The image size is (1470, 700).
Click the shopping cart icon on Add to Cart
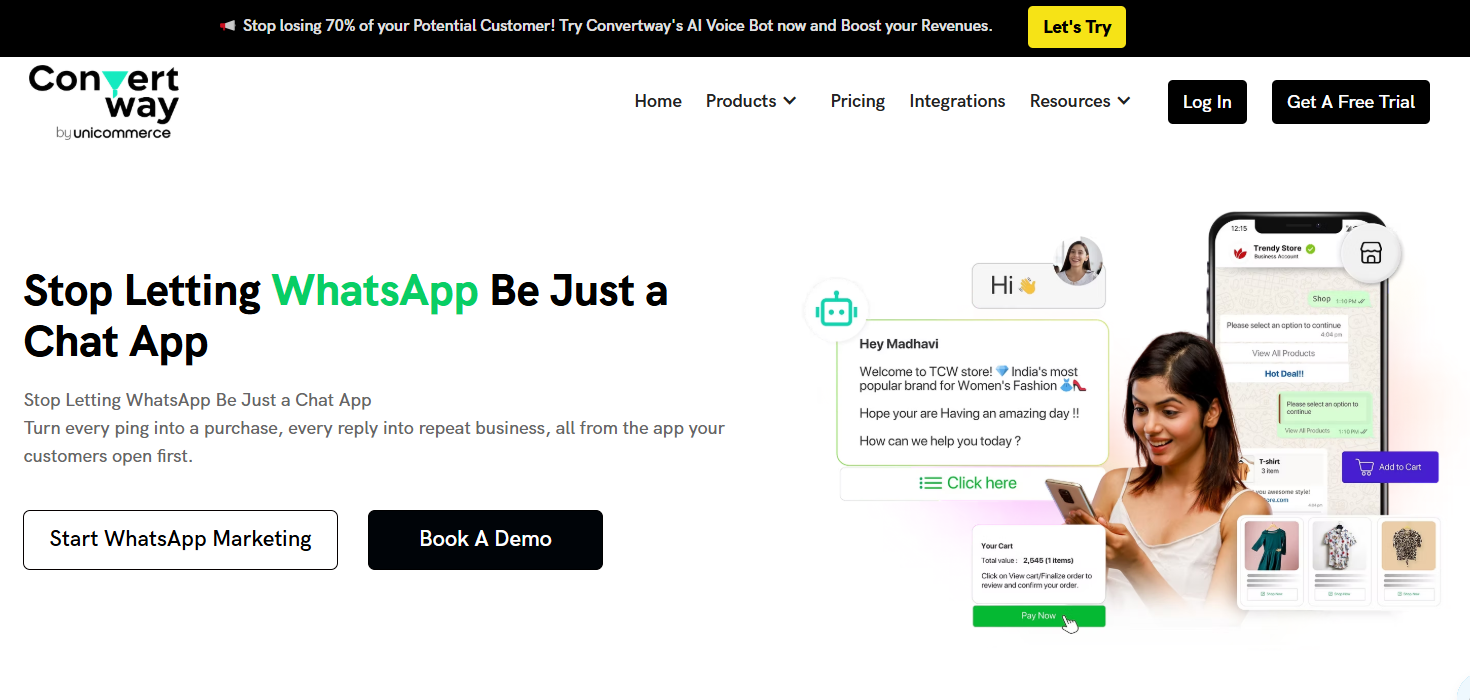tap(1365, 467)
